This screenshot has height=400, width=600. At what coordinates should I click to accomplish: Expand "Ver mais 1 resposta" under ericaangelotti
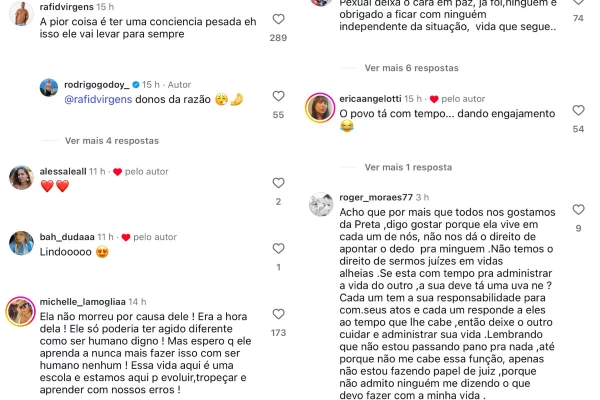tap(408, 167)
